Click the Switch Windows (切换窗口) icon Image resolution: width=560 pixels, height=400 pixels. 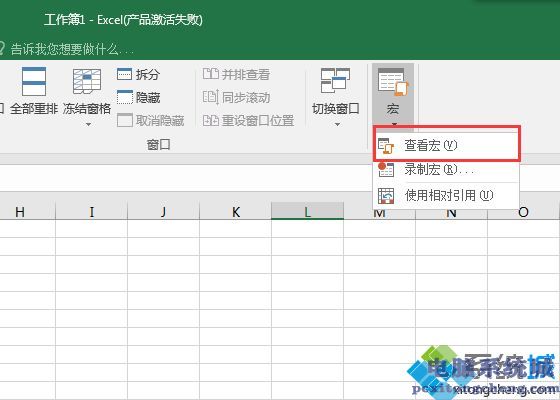[x=335, y=81]
